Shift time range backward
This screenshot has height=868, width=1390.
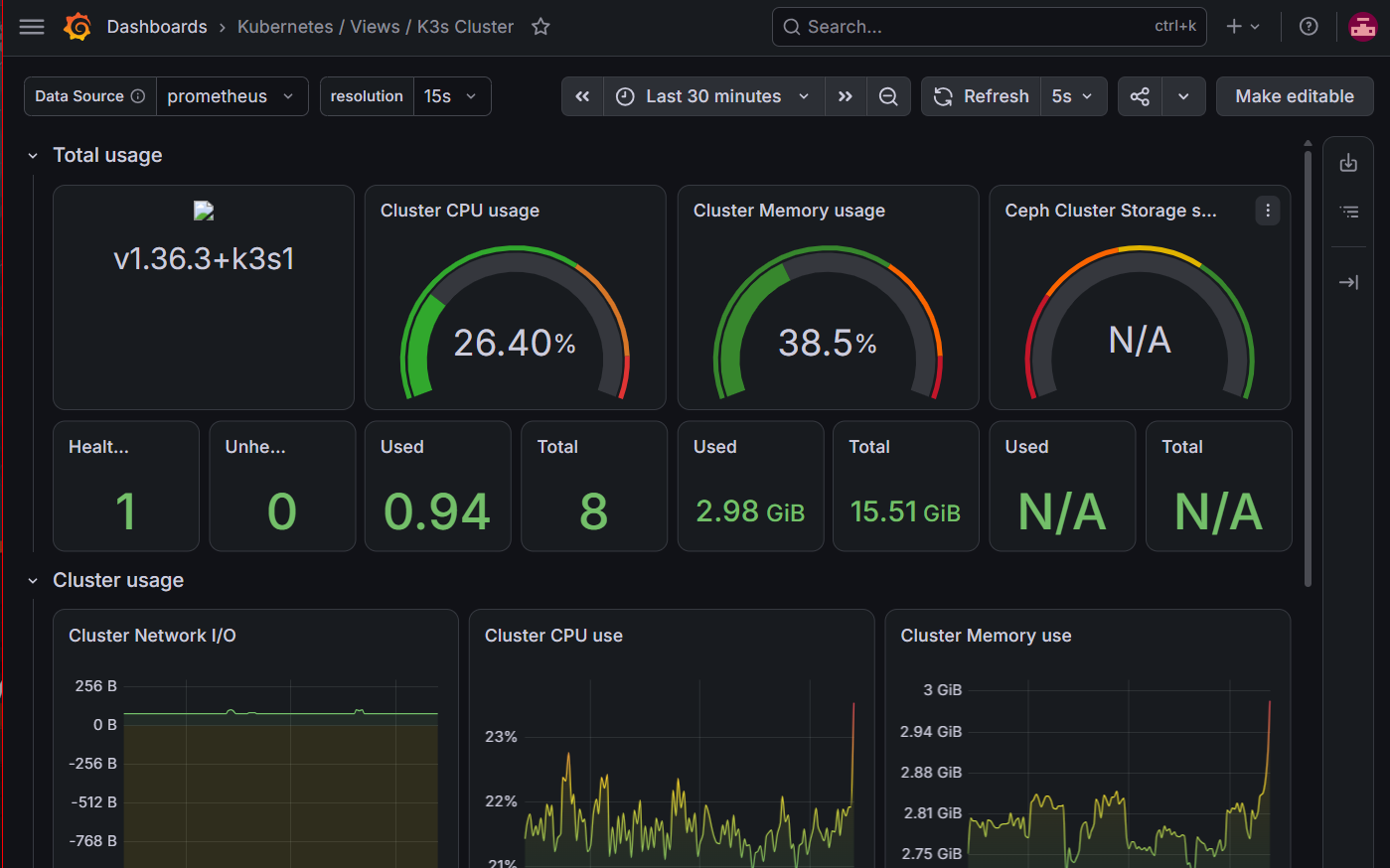coord(582,96)
